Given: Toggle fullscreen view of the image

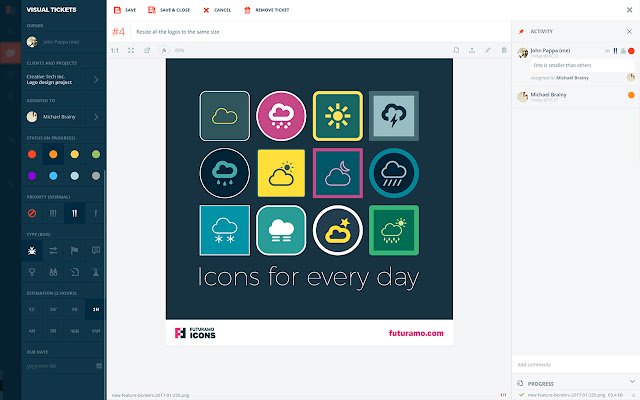Looking at the screenshot, I should point(131,51).
